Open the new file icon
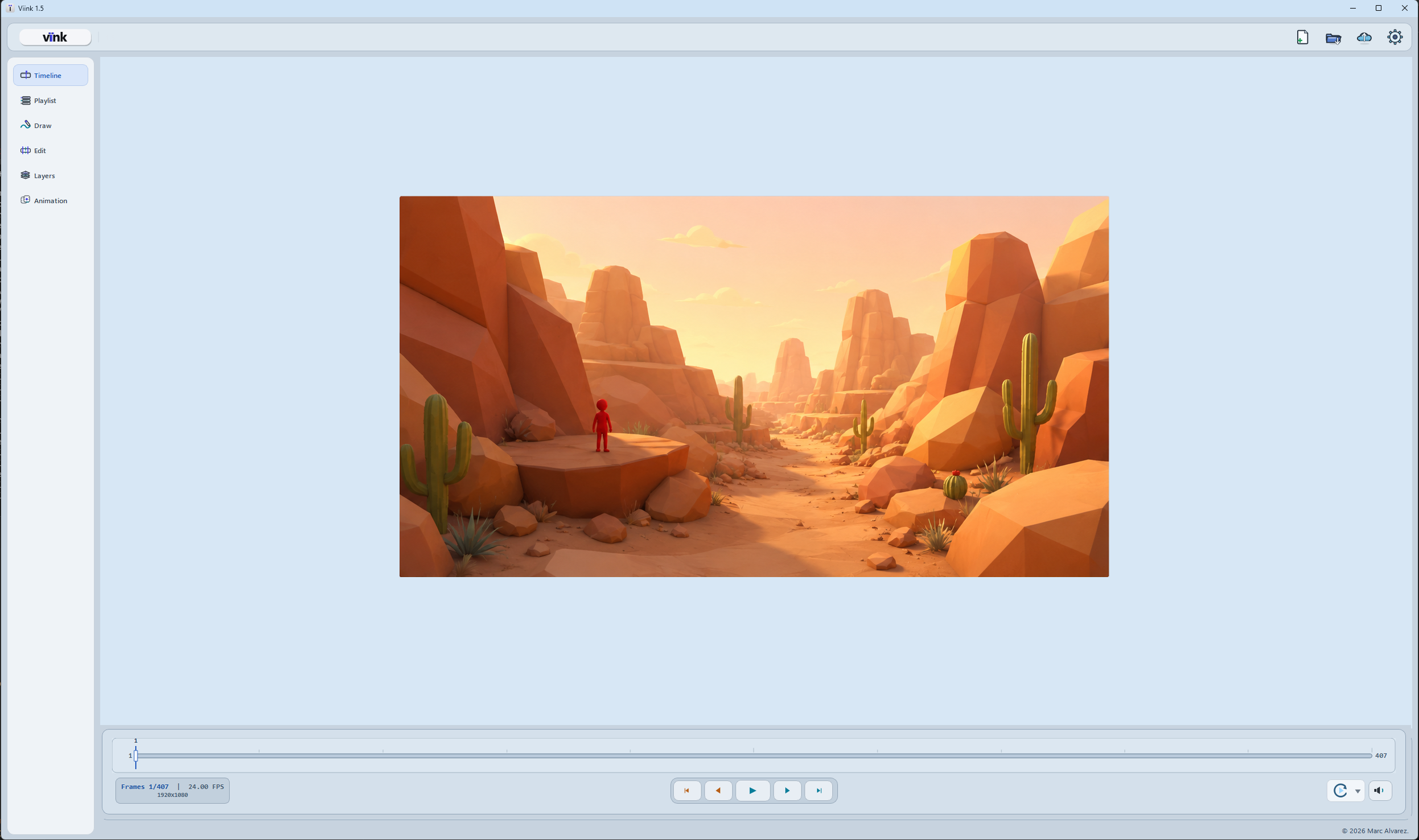1419x840 pixels. click(1302, 38)
